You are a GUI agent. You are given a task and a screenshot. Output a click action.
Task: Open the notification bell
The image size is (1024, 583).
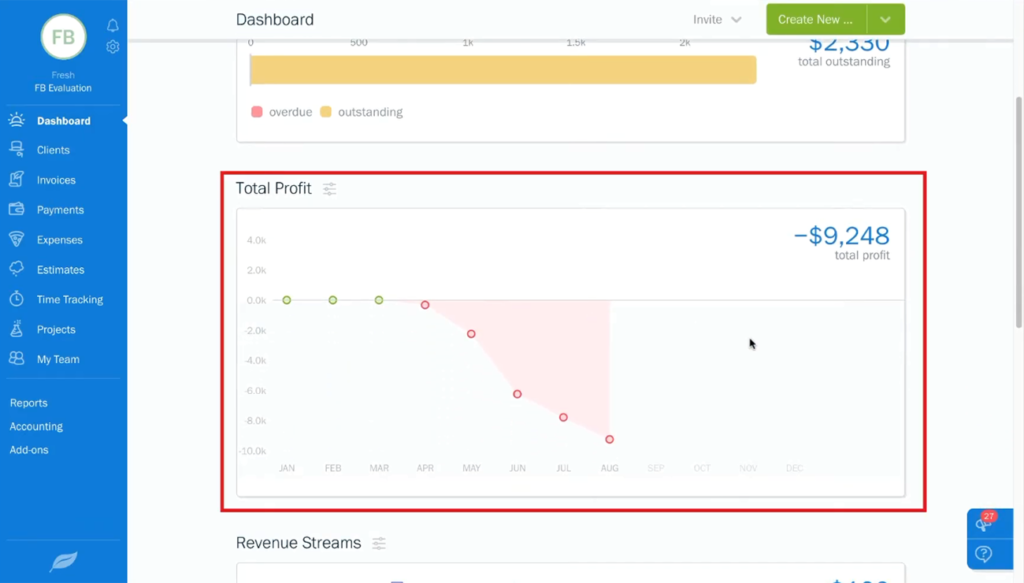click(112, 25)
